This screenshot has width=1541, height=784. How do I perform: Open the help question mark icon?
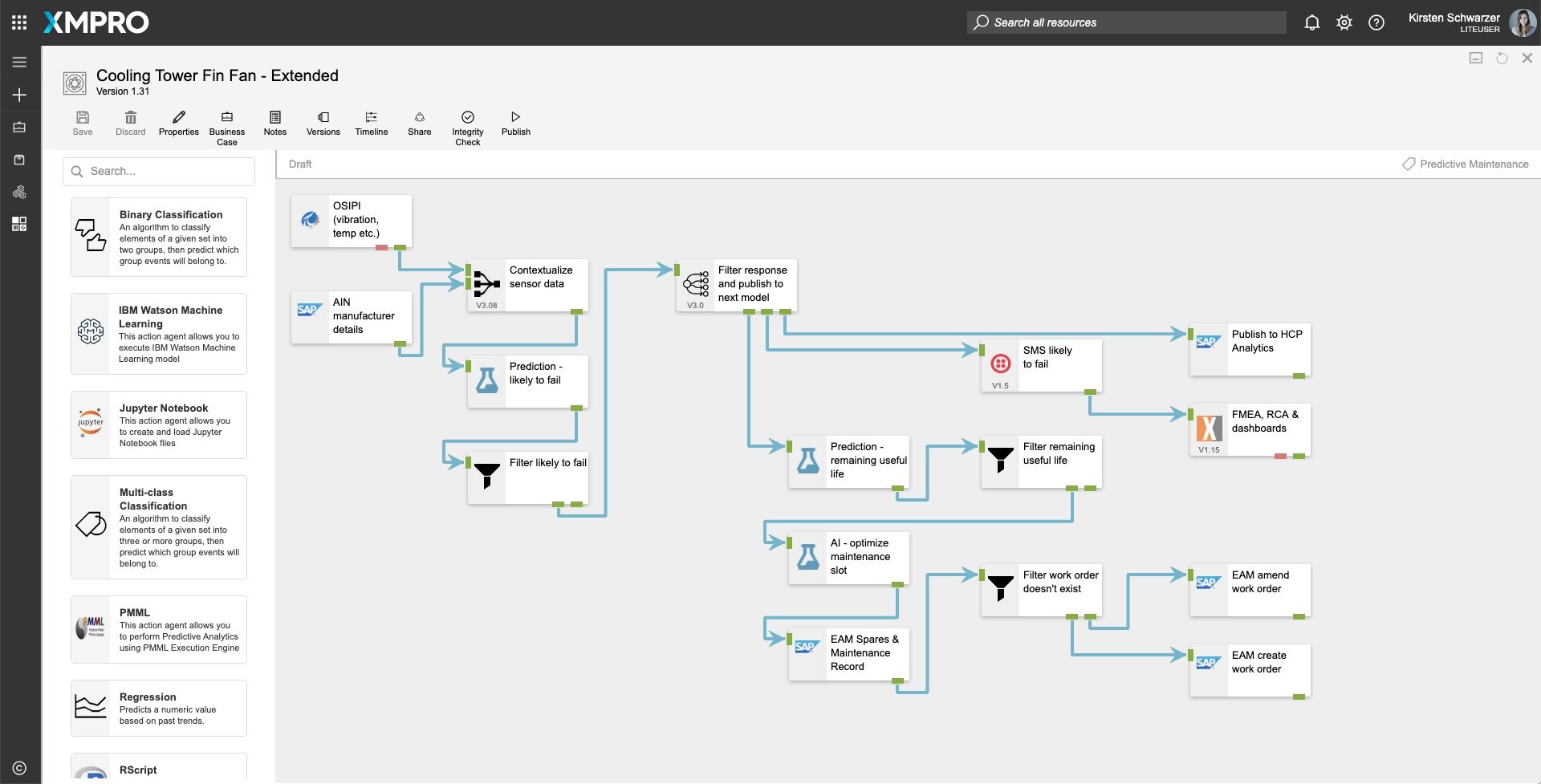click(x=1376, y=22)
